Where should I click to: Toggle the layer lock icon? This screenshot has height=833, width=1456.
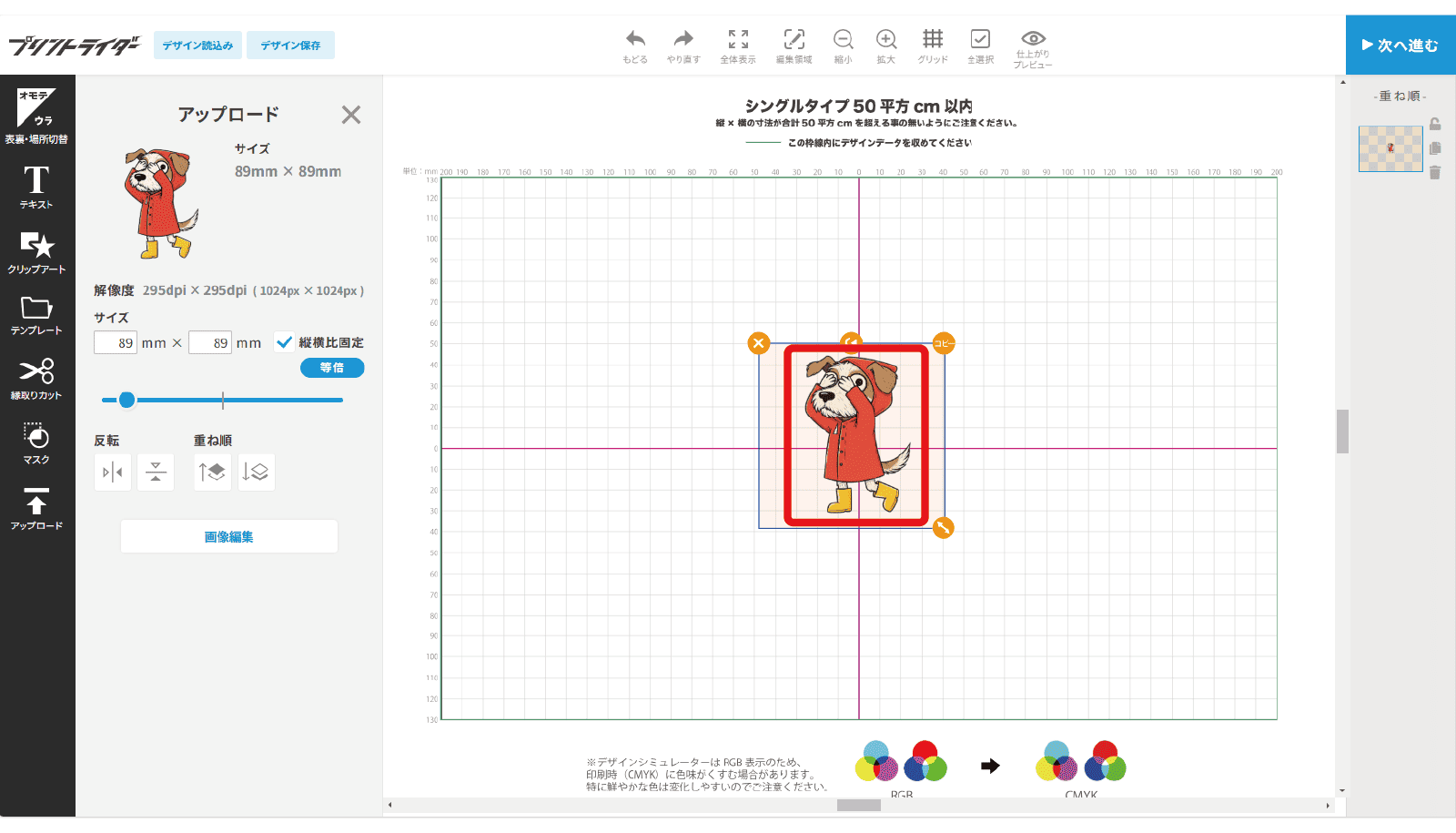click(x=1435, y=125)
